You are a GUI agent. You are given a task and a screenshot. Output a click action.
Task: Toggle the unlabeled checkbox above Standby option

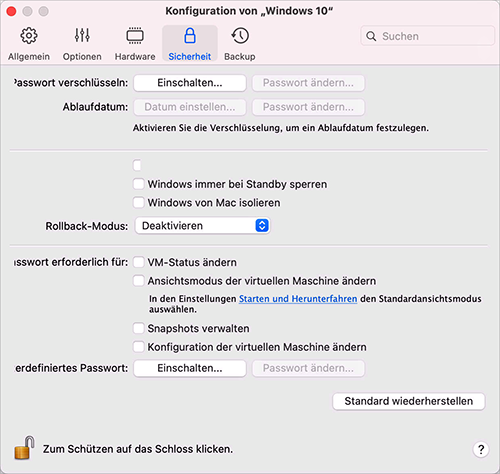point(137,165)
